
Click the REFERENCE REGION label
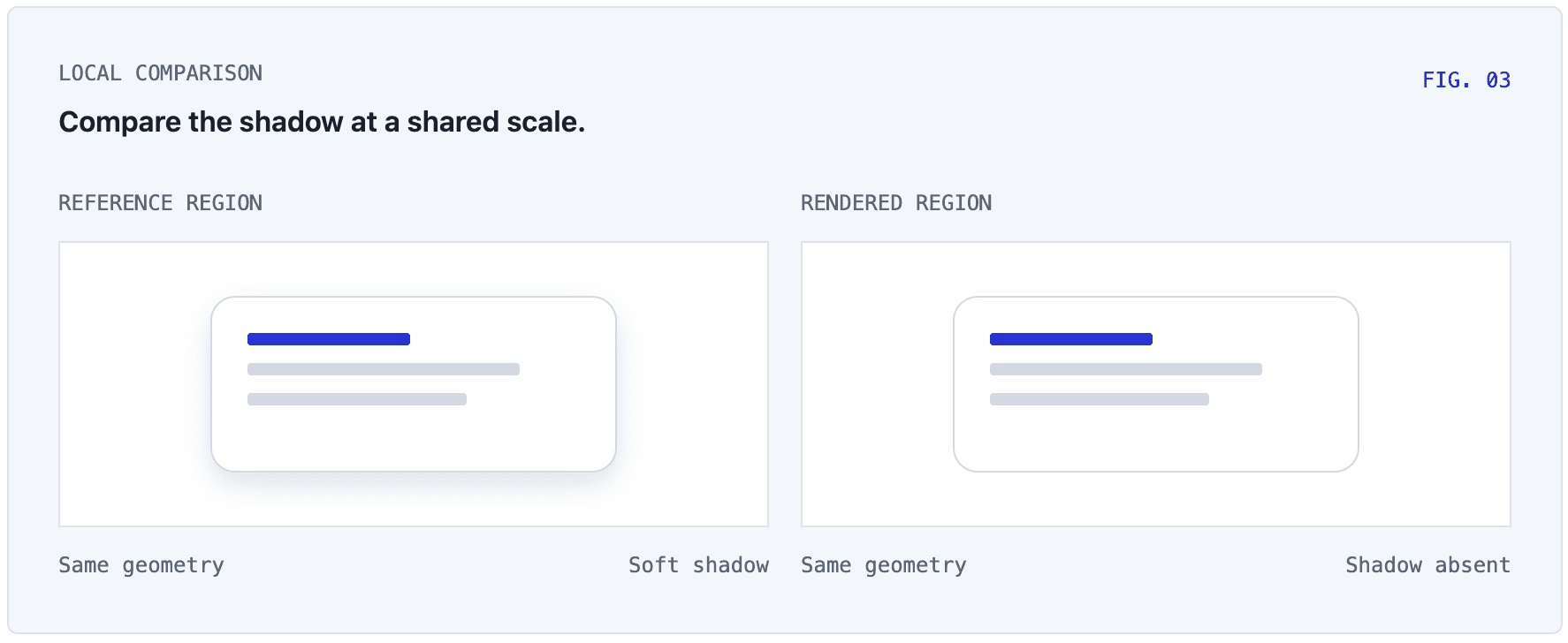pos(161,203)
